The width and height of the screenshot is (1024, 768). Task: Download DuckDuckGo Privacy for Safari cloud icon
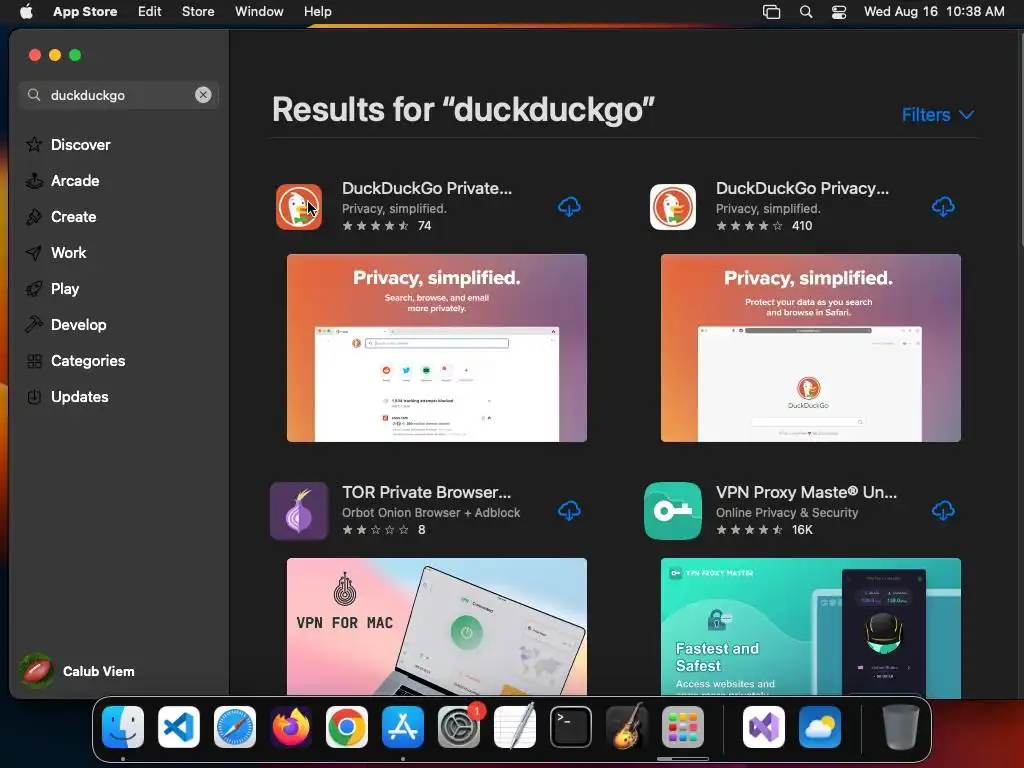pyautogui.click(x=943, y=207)
